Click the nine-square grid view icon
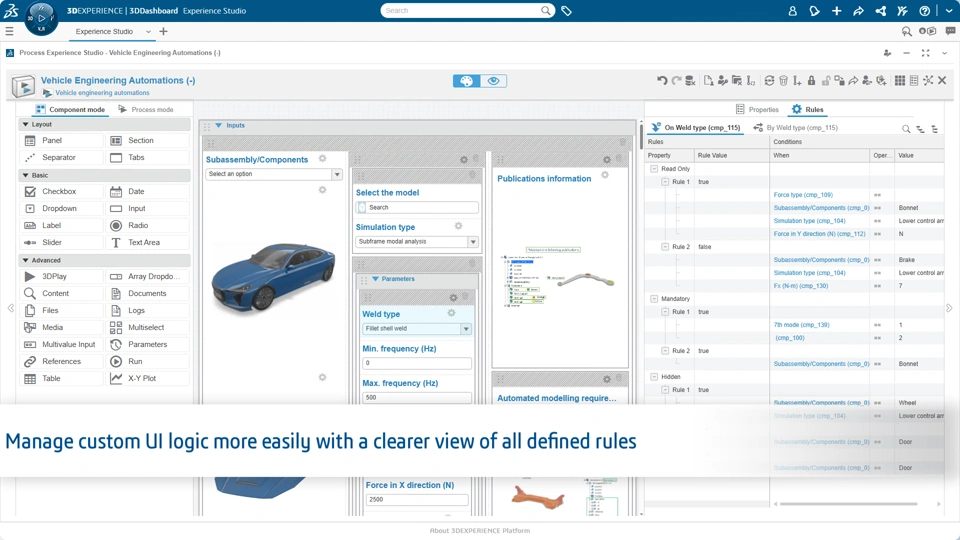Image resolution: width=960 pixels, height=540 pixels. click(899, 80)
